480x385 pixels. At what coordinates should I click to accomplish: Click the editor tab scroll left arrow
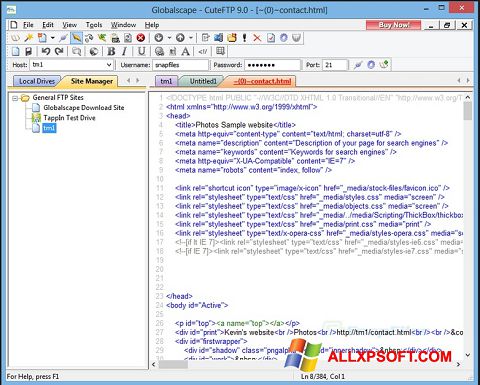tap(459, 80)
